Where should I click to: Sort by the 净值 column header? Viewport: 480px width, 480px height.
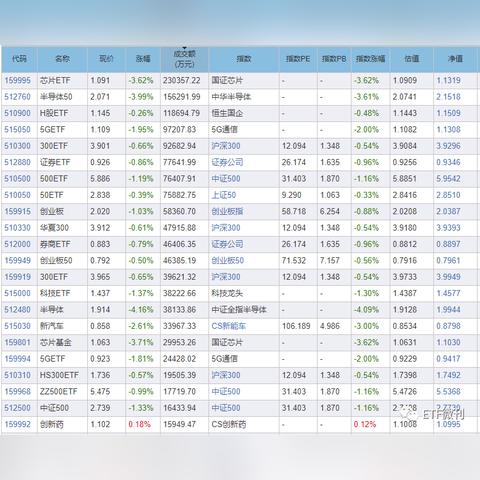[455, 59]
